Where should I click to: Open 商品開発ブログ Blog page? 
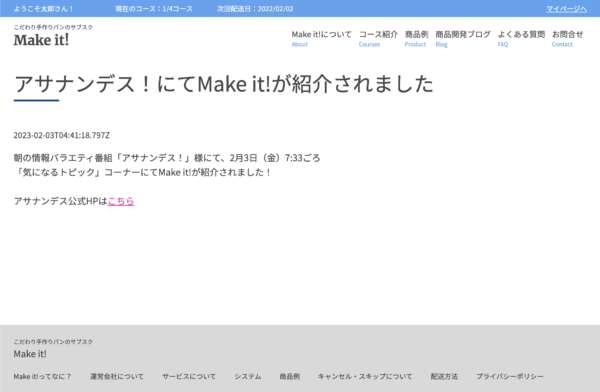[463, 39]
